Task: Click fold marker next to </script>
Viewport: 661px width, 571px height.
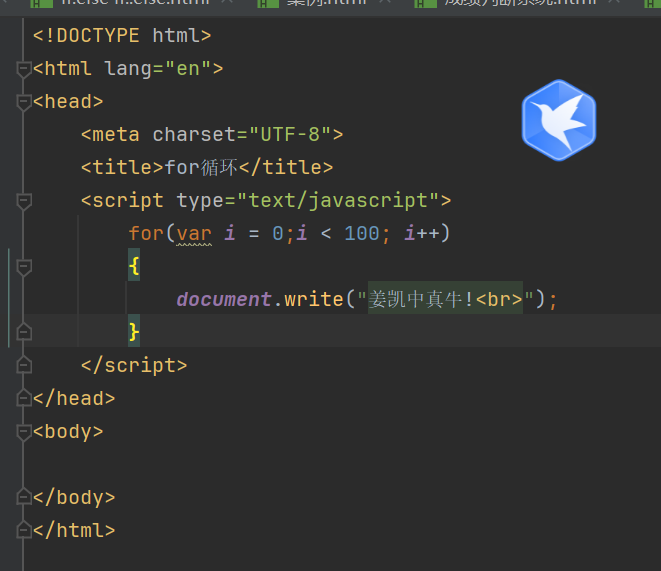Action: point(24,365)
